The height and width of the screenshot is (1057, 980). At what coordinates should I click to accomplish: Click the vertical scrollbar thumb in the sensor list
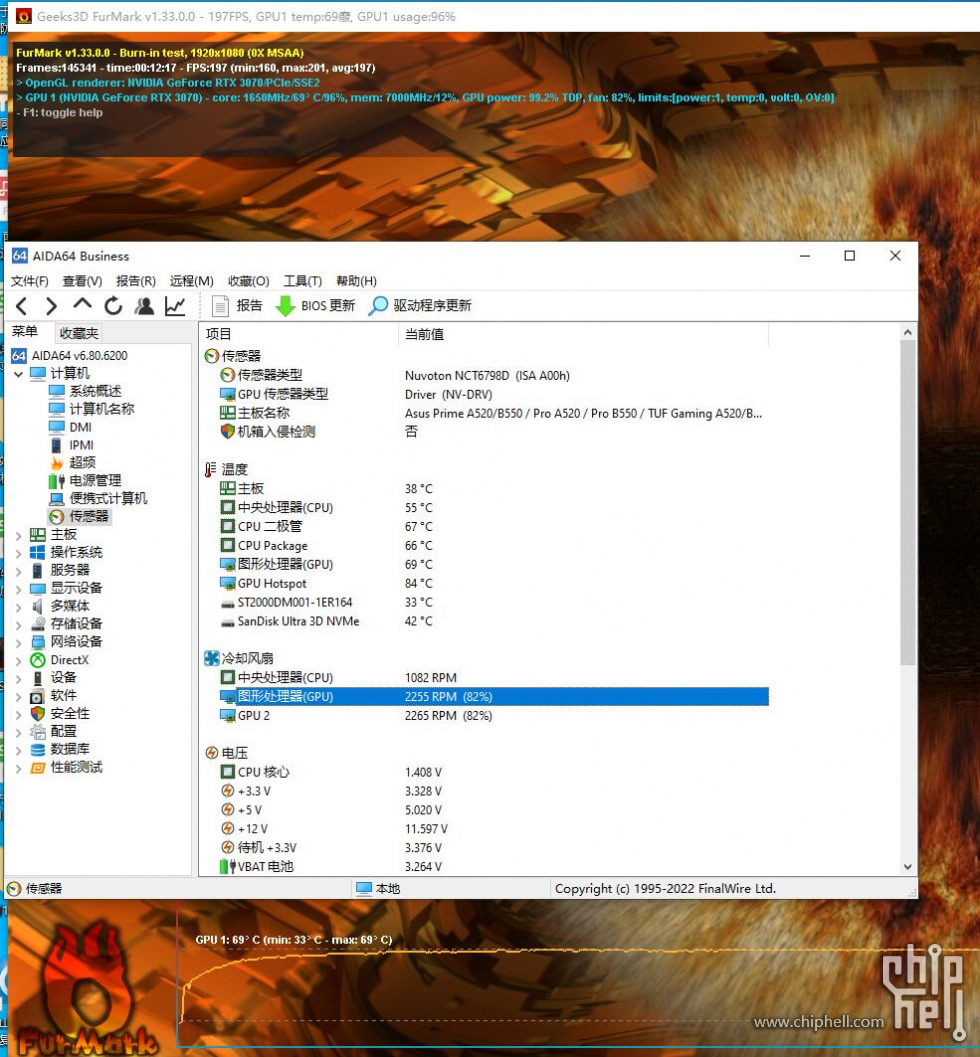coord(907,502)
